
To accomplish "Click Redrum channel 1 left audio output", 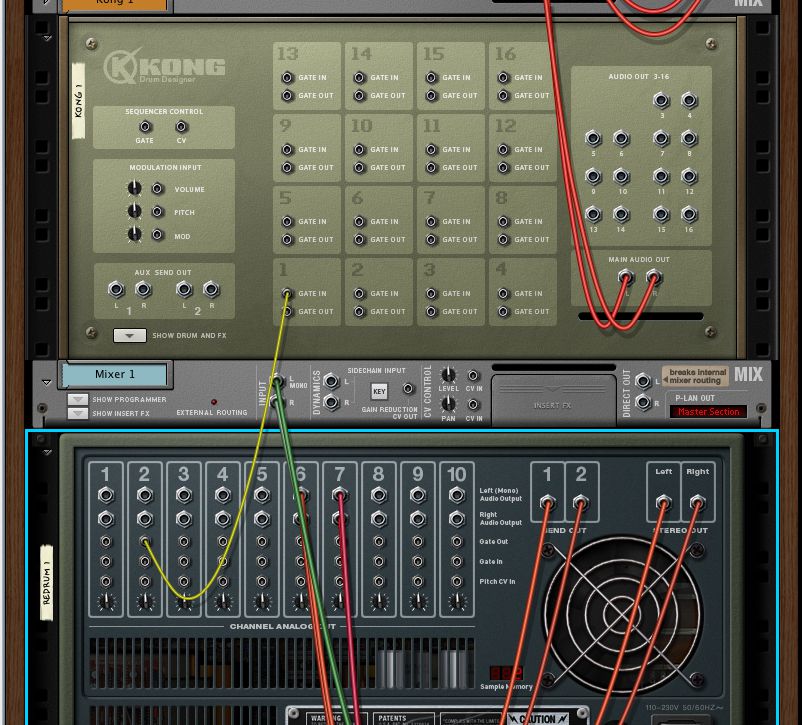I will point(106,495).
